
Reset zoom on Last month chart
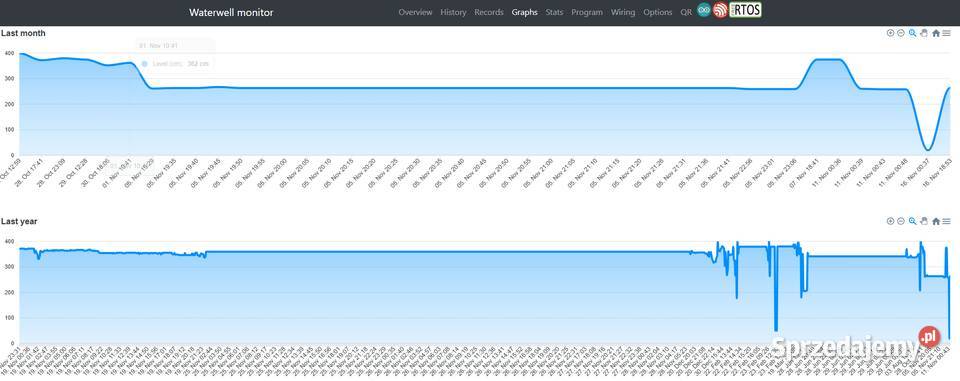click(936, 34)
